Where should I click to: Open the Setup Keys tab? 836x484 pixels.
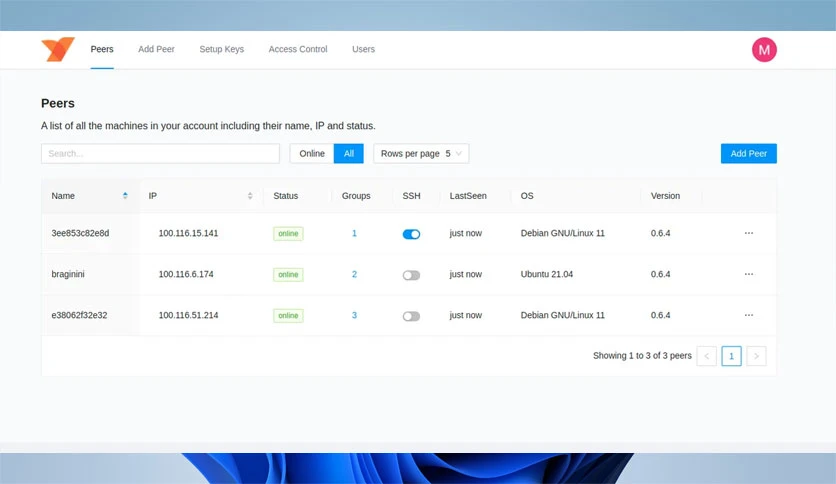pos(222,49)
